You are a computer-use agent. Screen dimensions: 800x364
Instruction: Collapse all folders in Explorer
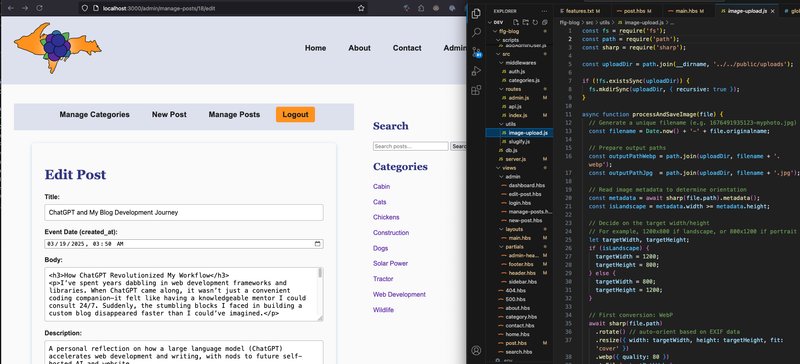(x=545, y=22)
